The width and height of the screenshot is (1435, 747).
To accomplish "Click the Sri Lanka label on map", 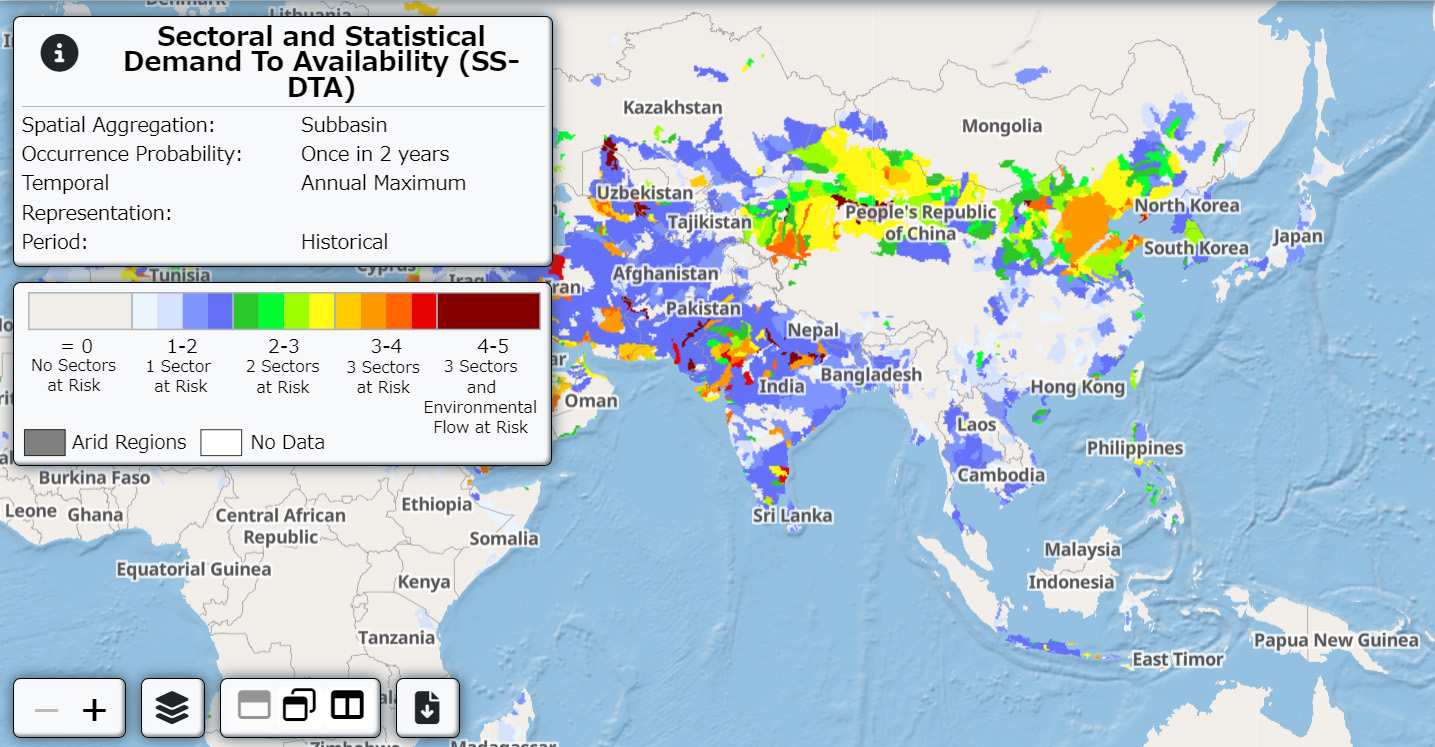I will pyautogui.click(x=792, y=516).
